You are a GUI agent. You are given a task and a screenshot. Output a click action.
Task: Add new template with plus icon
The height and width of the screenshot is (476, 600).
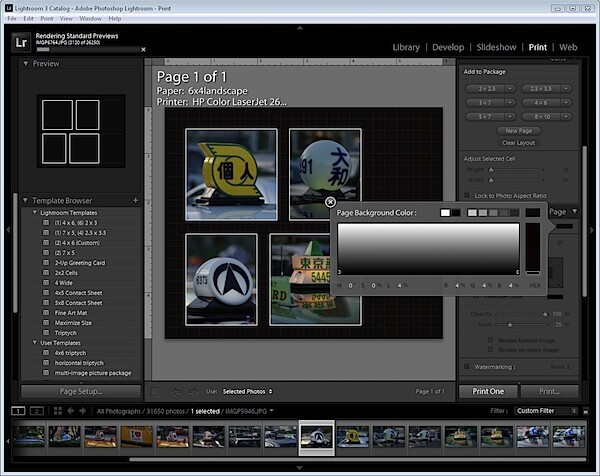pyautogui.click(x=135, y=200)
